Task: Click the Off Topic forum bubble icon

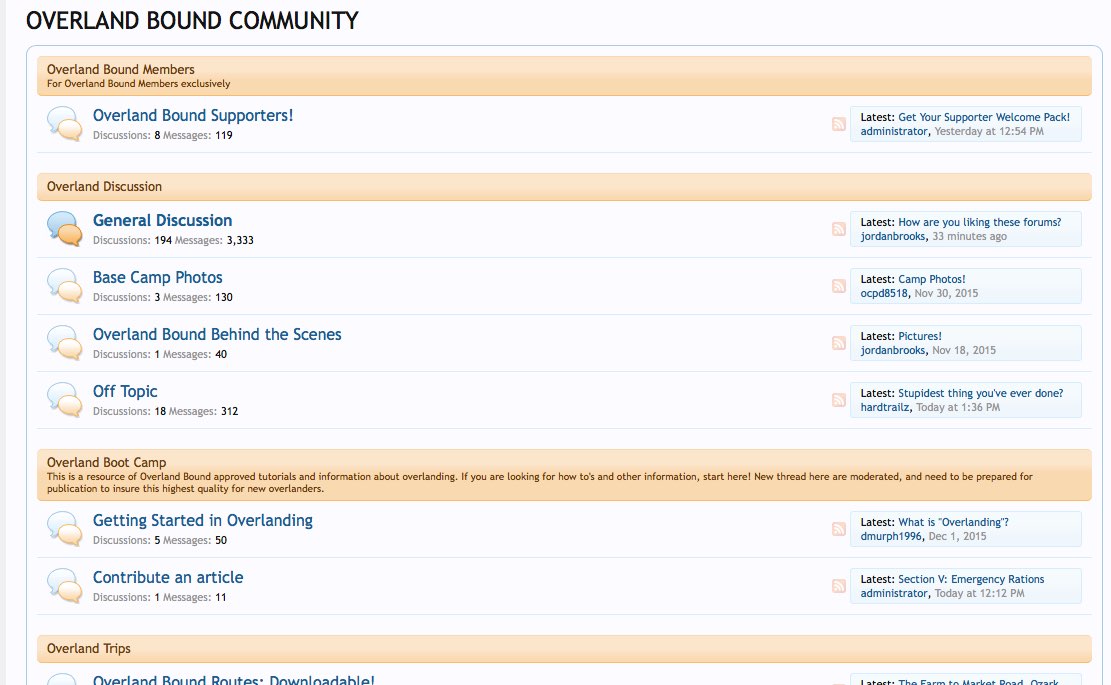Action: [64, 400]
